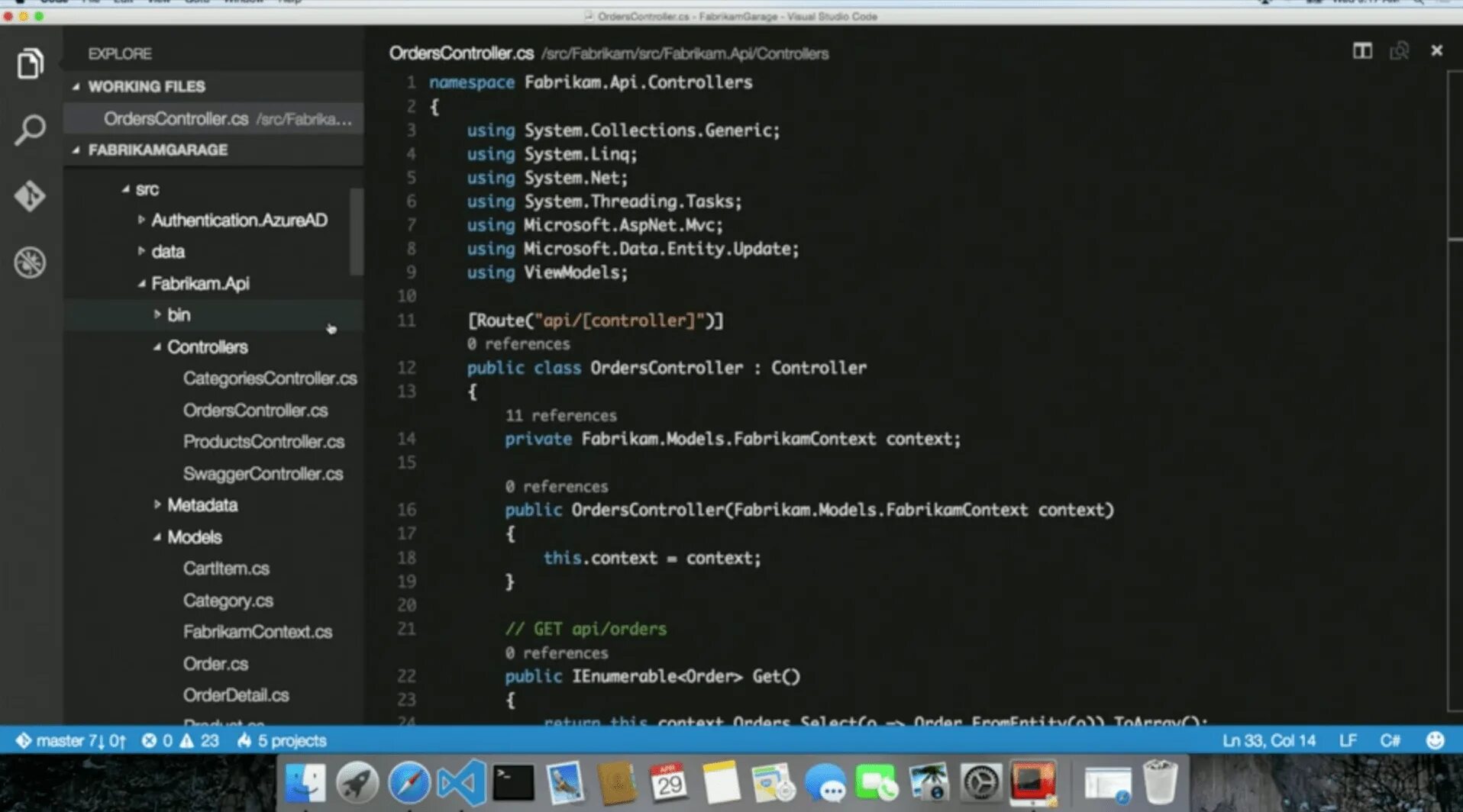Open Calendar from the Dock
The image size is (1463, 812).
coord(669,782)
